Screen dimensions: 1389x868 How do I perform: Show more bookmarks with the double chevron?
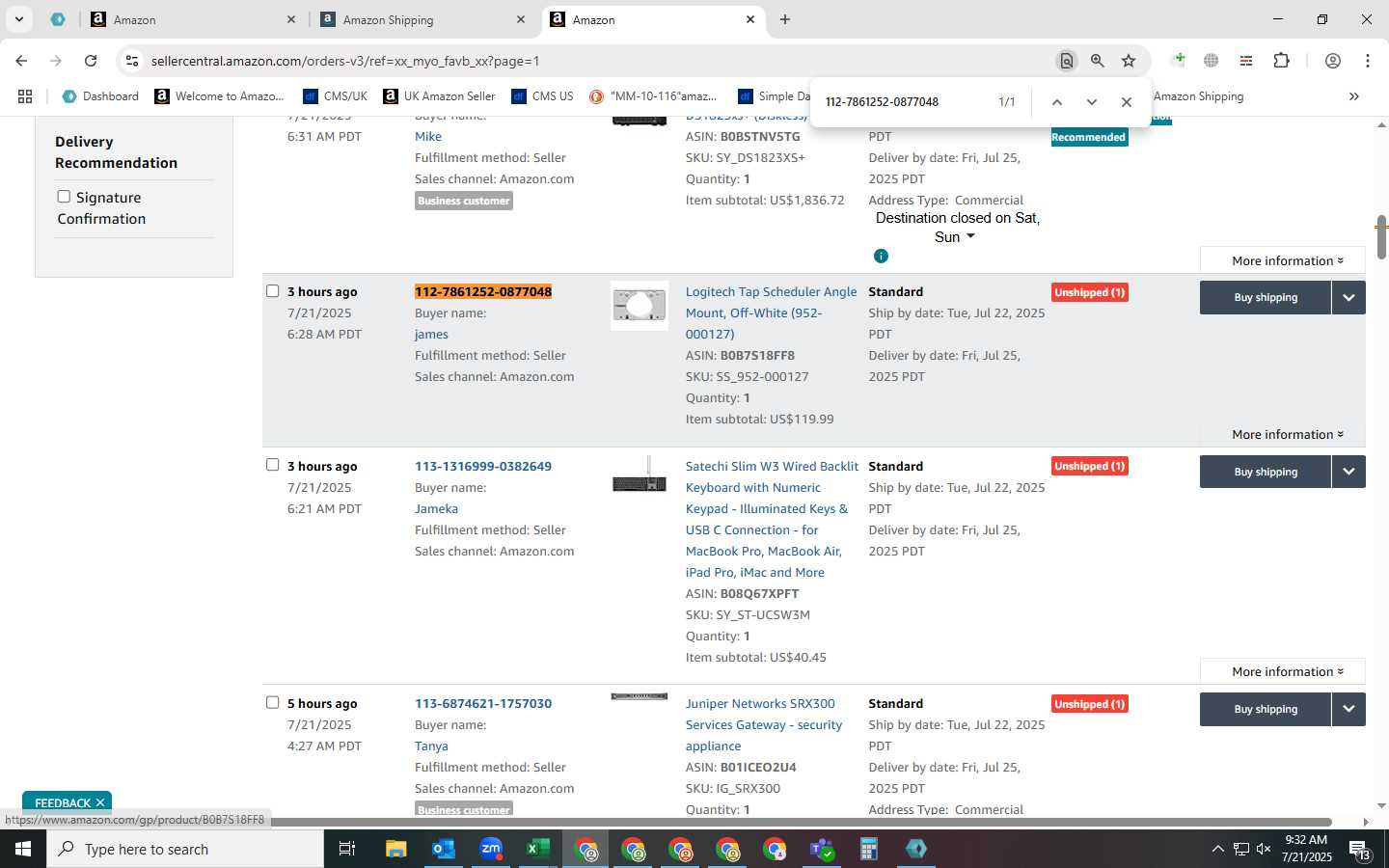click(1354, 96)
